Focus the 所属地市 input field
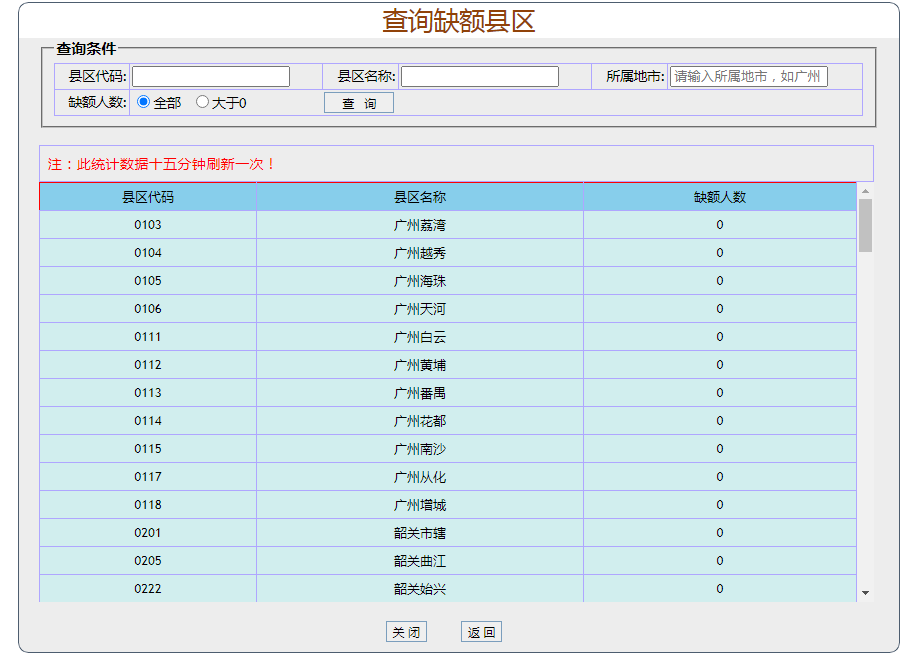 [748, 77]
